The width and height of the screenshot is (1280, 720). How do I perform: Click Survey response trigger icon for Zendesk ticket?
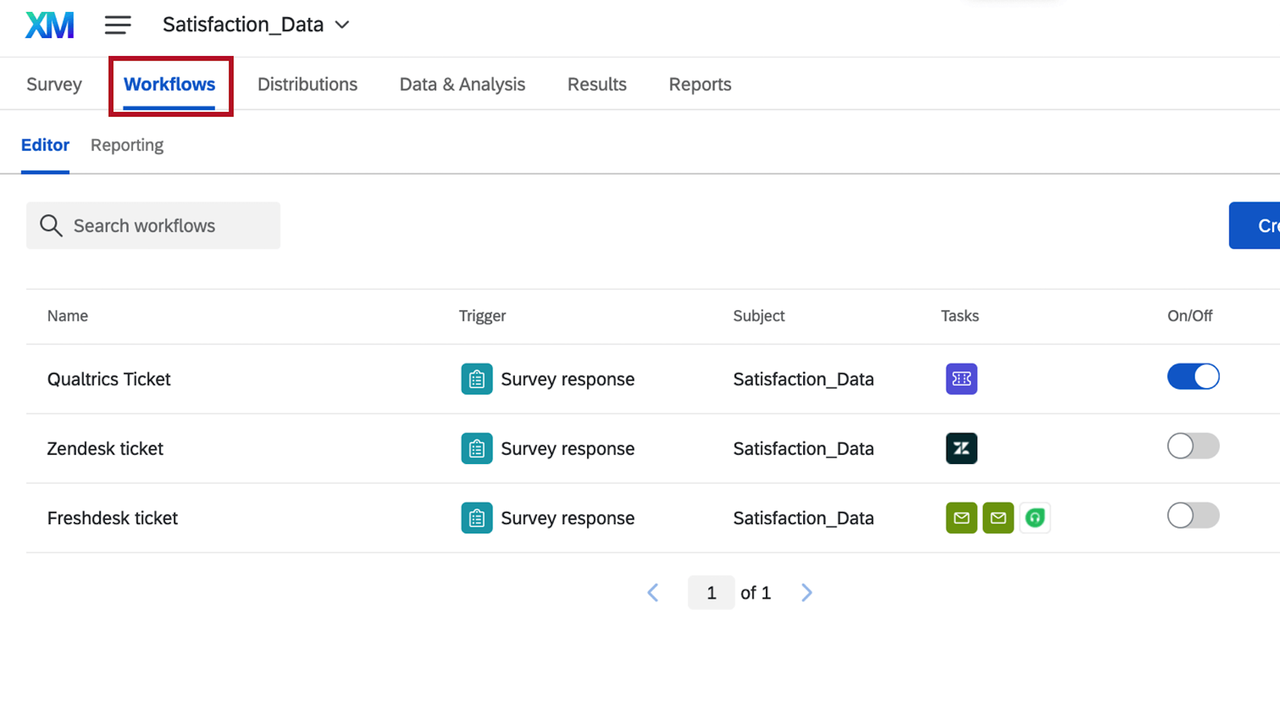point(477,448)
